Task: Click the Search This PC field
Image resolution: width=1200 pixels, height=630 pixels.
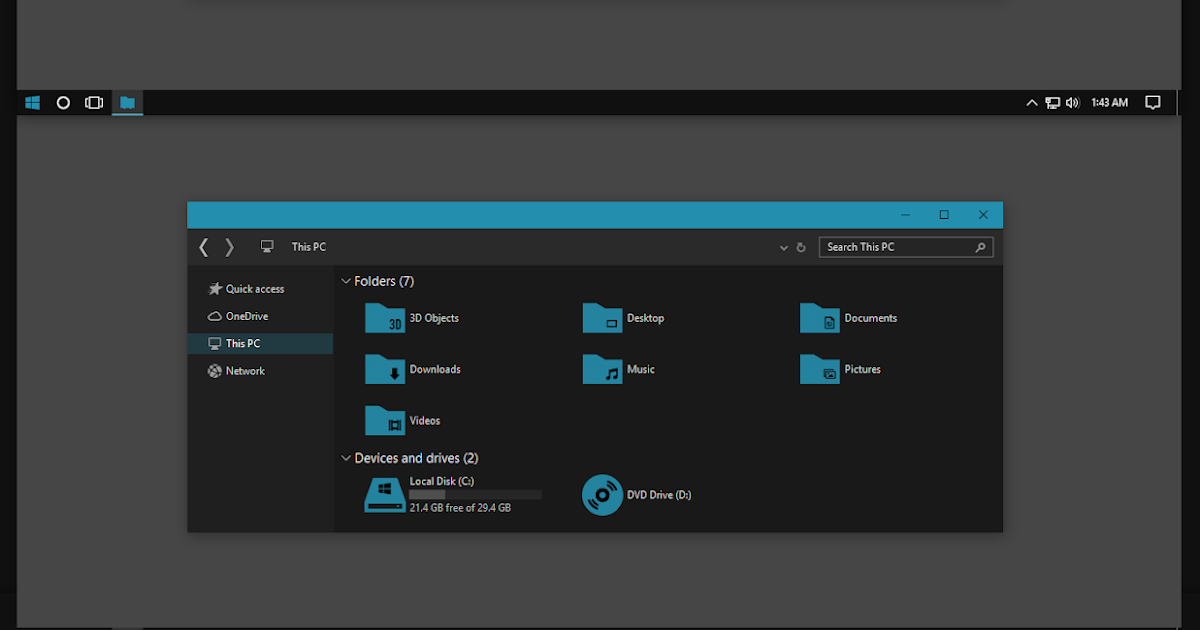Action: coord(906,247)
